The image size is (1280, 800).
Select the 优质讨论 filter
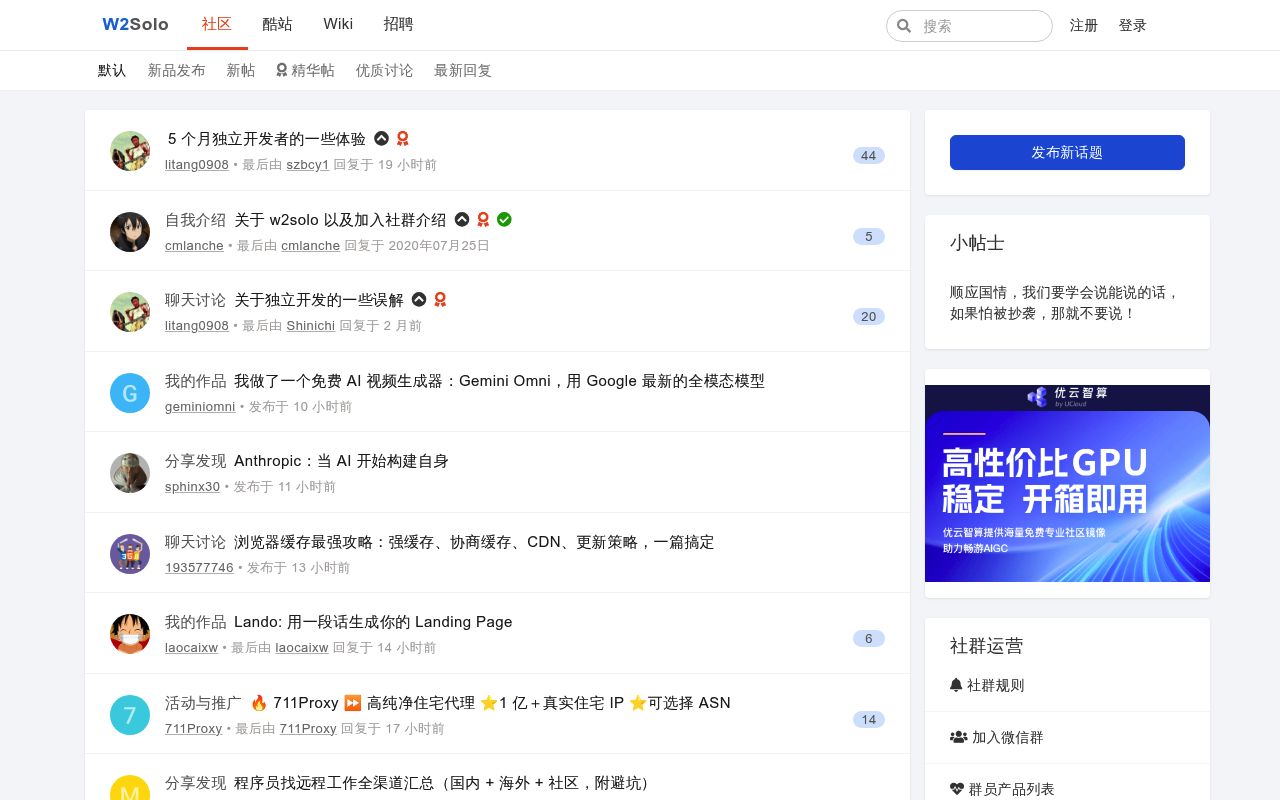point(384,70)
